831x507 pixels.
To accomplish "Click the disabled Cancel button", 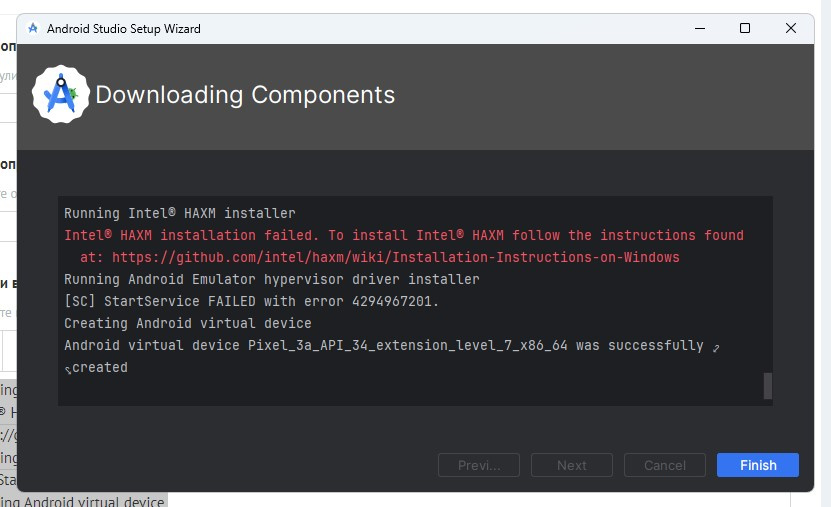I will (x=665, y=465).
